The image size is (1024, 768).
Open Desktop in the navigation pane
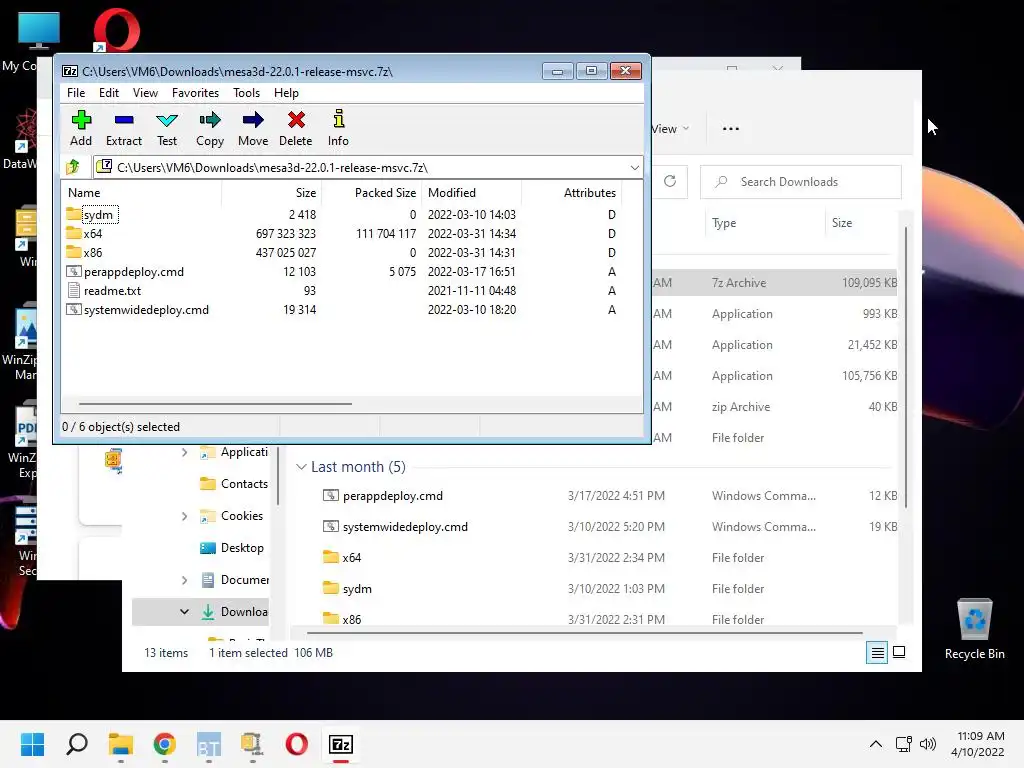232,548
